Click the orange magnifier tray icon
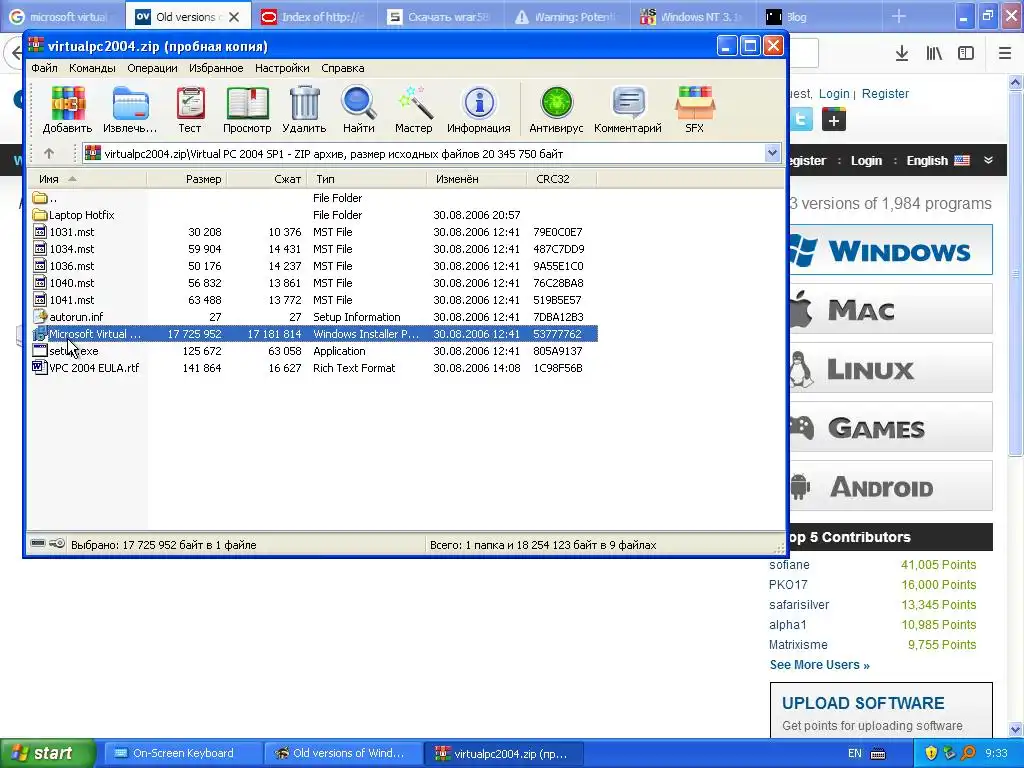Image resolution: width=1024 pixels, height=768 pixels. click(x=968, y=753)
